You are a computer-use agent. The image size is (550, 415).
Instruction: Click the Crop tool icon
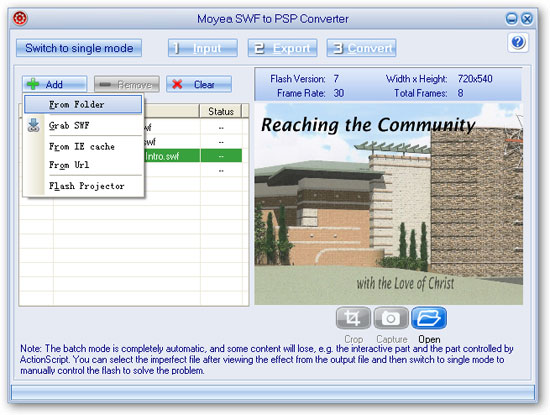[353, 318]
